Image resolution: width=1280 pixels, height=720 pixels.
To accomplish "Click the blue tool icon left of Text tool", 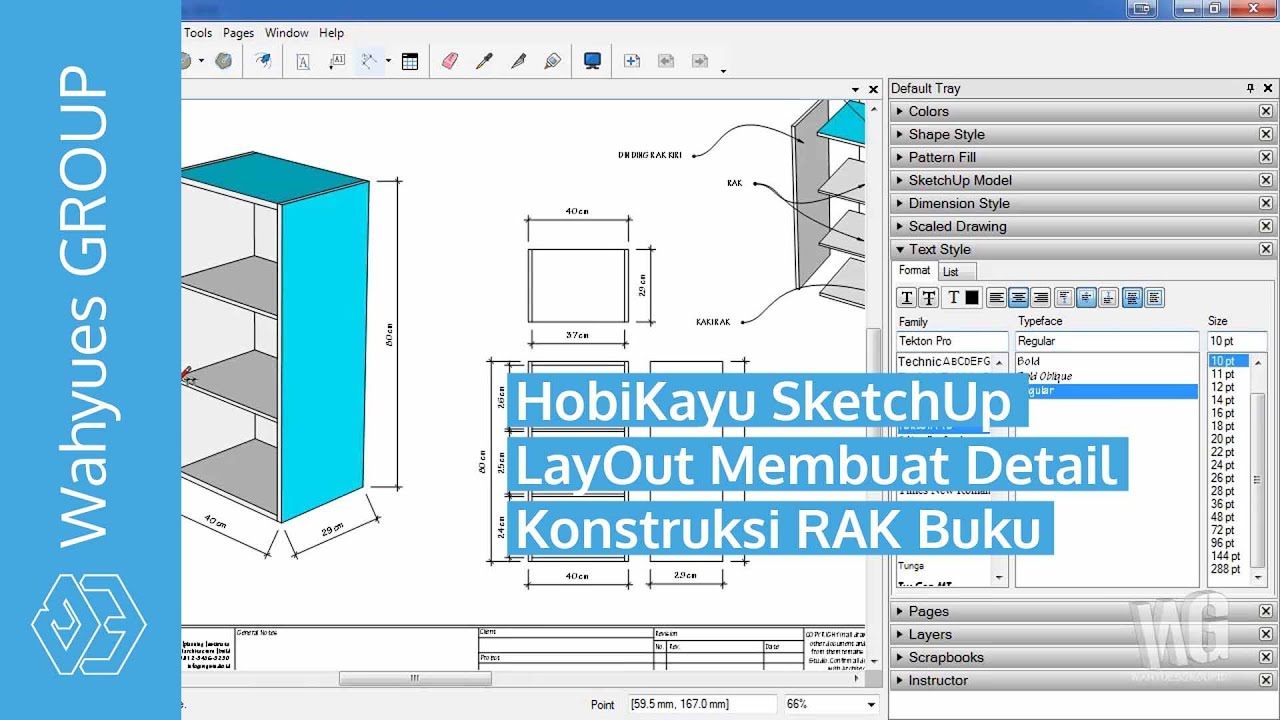I will [263, 61].
